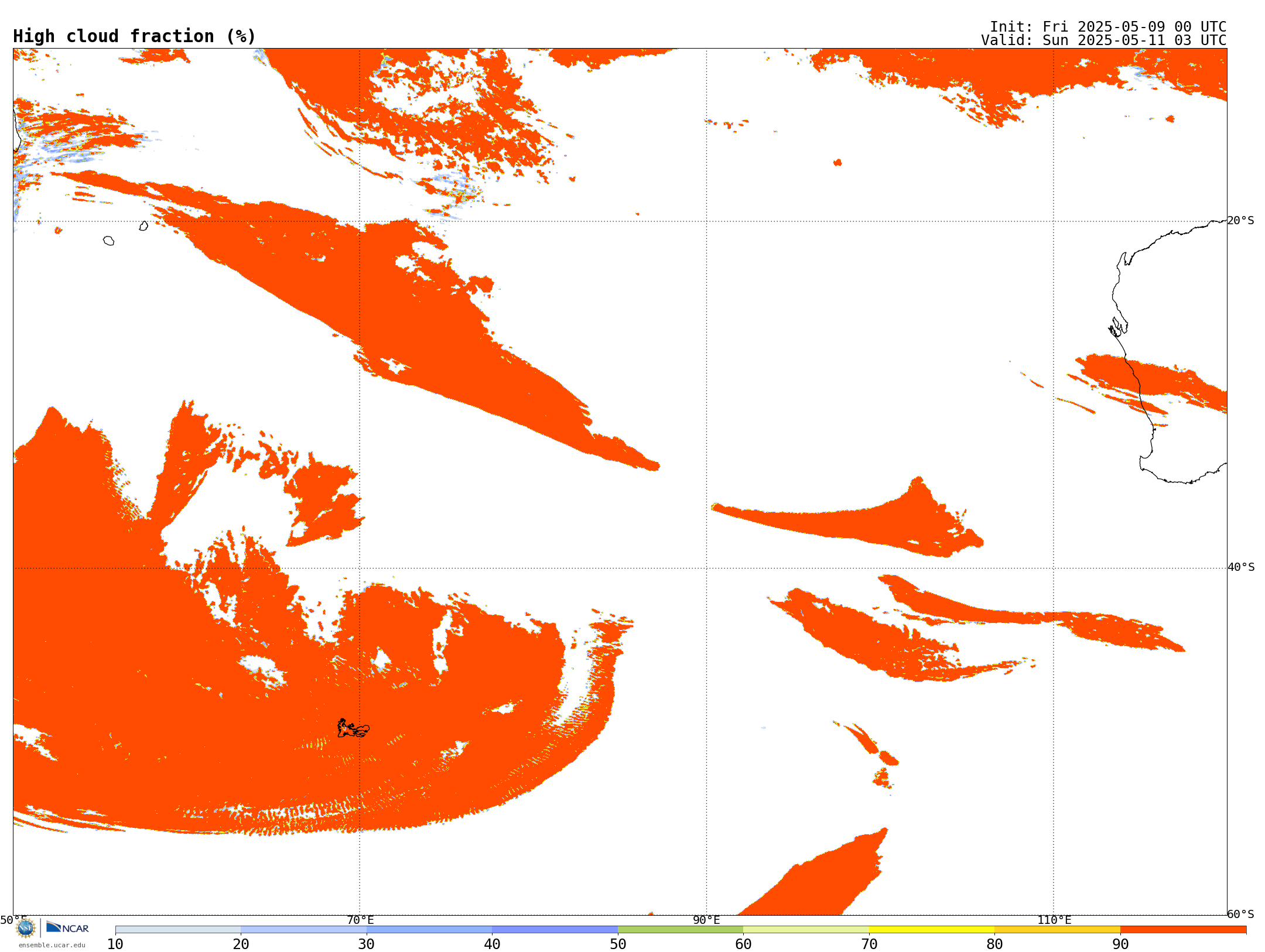Click the periwinkle blue 40-50 colorbar swatch
The height and width of the screenshot is (952, 1265).
(555, 930)
